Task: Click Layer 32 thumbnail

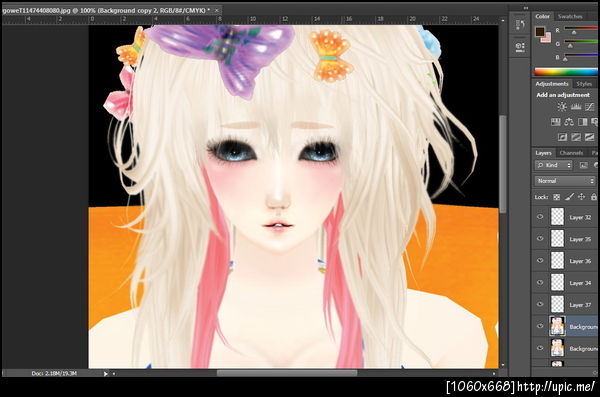Action: click(557, 217)
